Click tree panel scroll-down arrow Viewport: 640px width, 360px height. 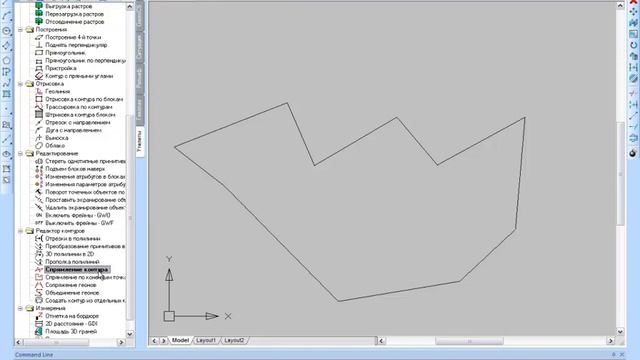click(130, 334)
